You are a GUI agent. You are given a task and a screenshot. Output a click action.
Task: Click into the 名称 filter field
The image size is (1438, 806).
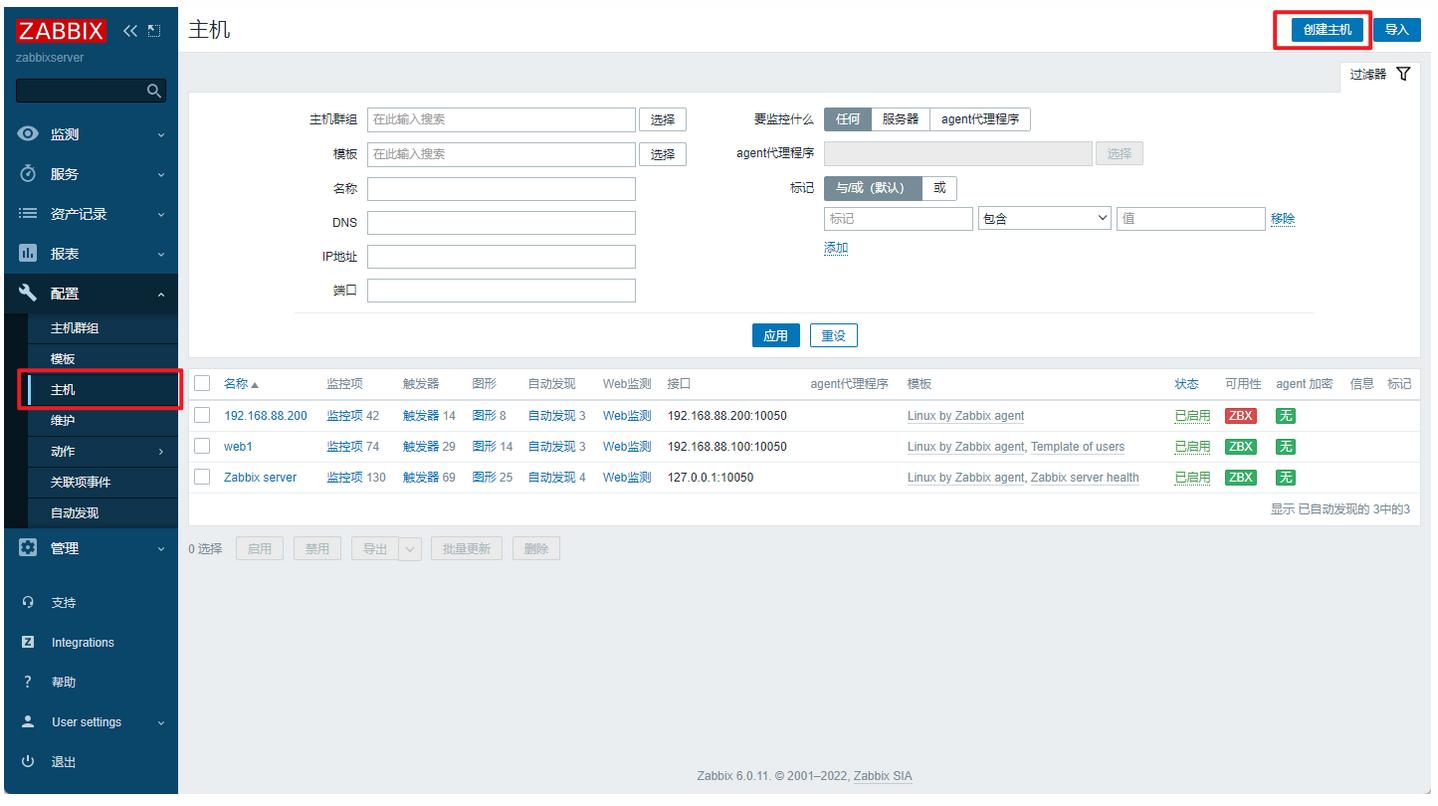coord(501,189)
